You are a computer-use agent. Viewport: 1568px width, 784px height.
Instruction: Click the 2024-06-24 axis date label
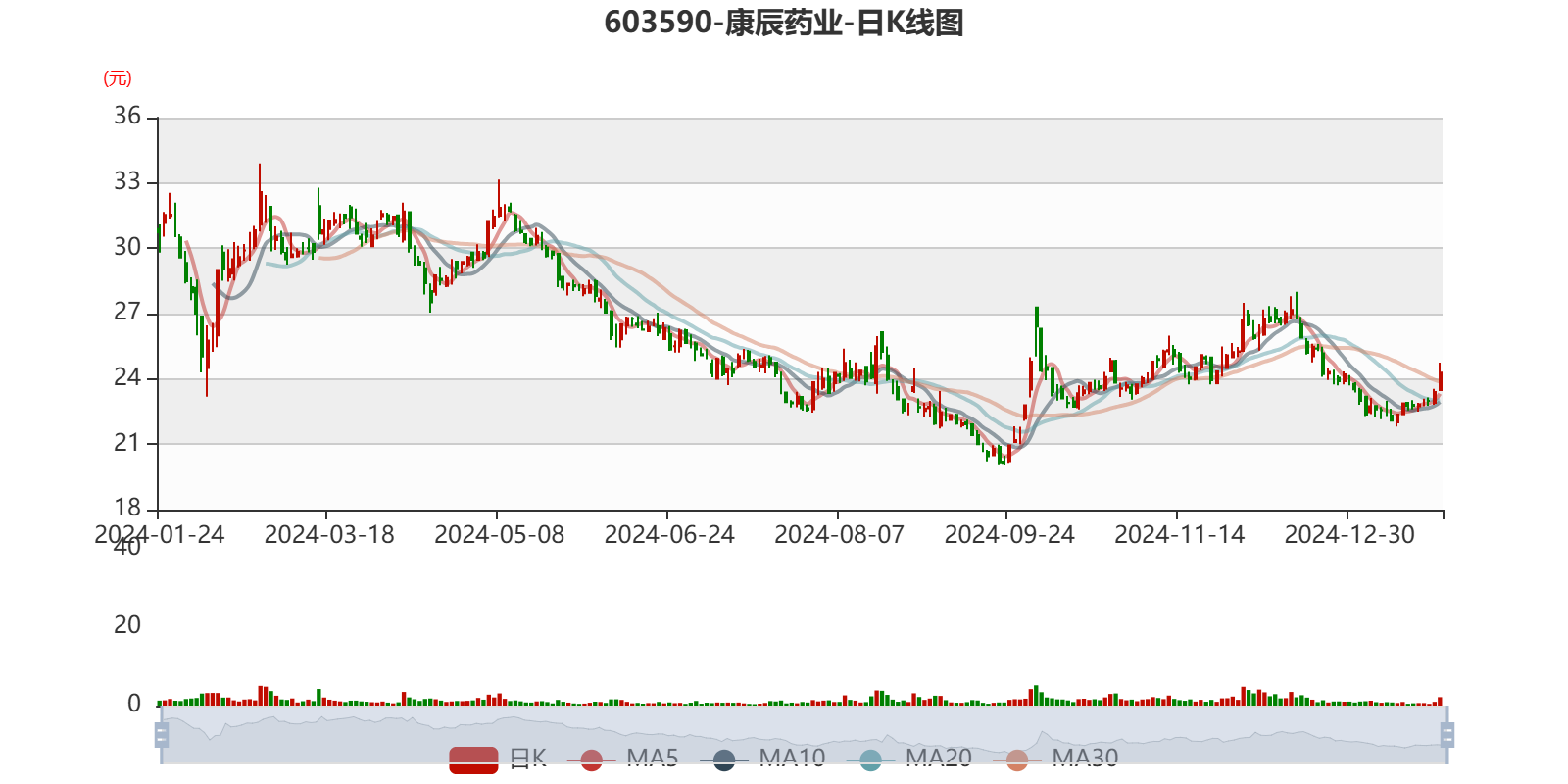pyautogui.click(x=669, y=534)
